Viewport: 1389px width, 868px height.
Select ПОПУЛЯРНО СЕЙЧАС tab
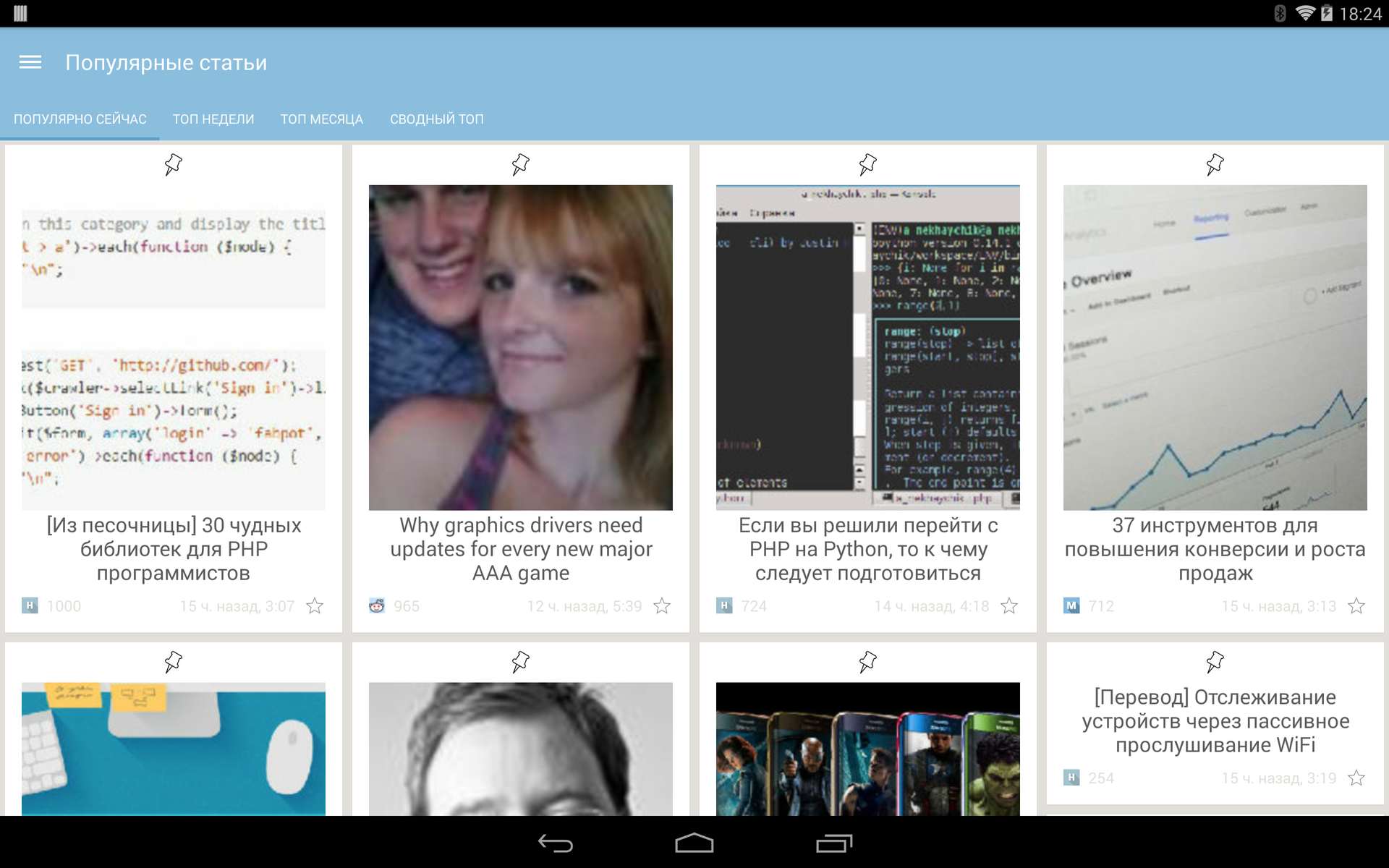(x=82, y=118)
